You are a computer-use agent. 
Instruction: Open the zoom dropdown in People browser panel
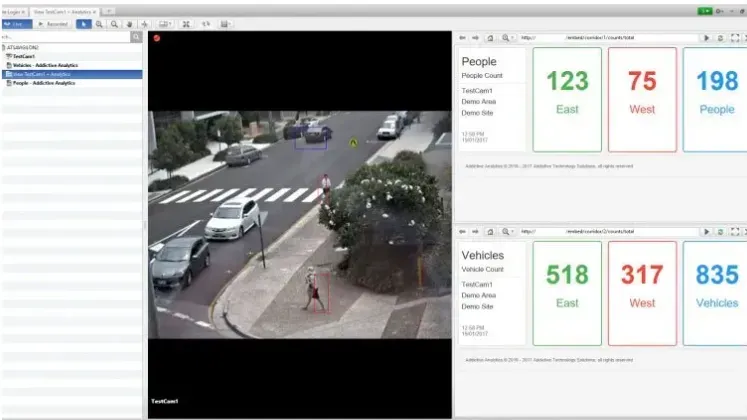tap(508, 37)
